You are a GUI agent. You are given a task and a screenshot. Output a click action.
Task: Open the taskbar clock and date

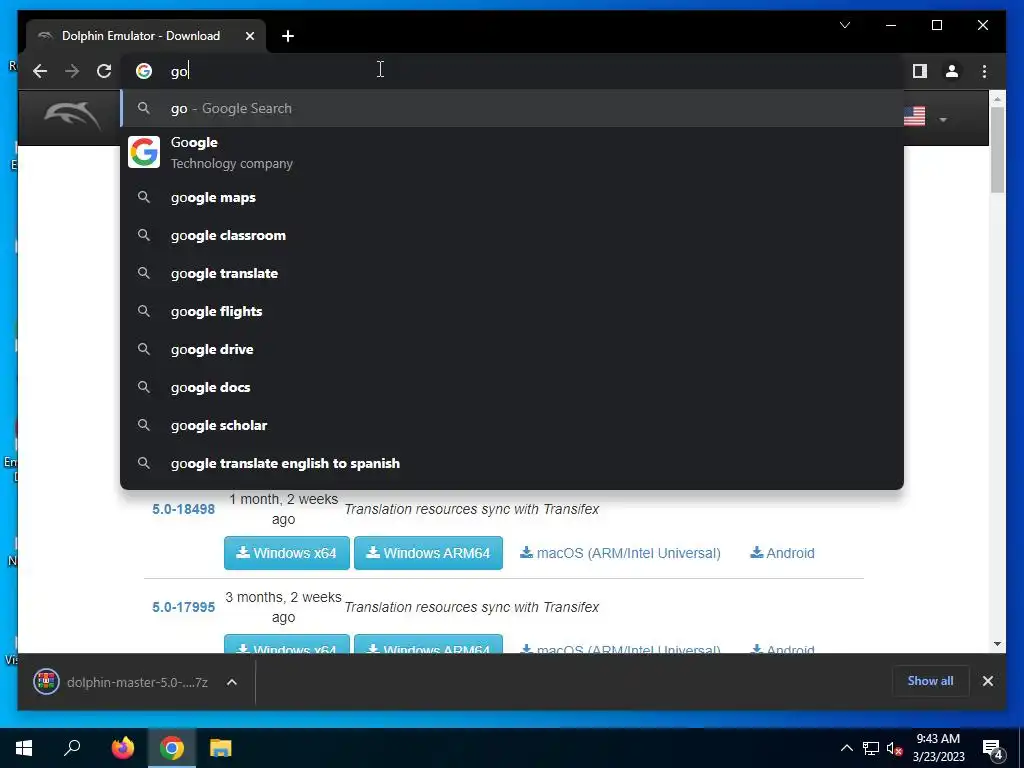pos(938,748)
